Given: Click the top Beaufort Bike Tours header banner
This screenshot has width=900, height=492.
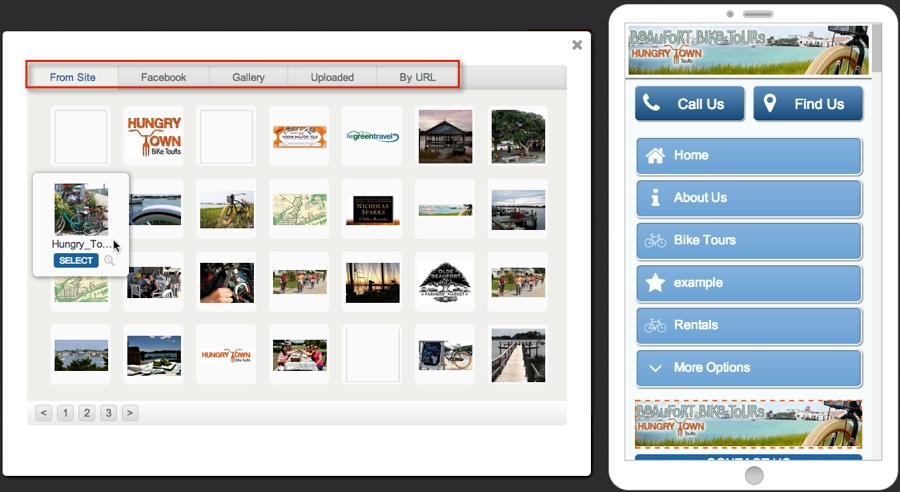Looking at the screenshot, I should [x=748, y=50].
